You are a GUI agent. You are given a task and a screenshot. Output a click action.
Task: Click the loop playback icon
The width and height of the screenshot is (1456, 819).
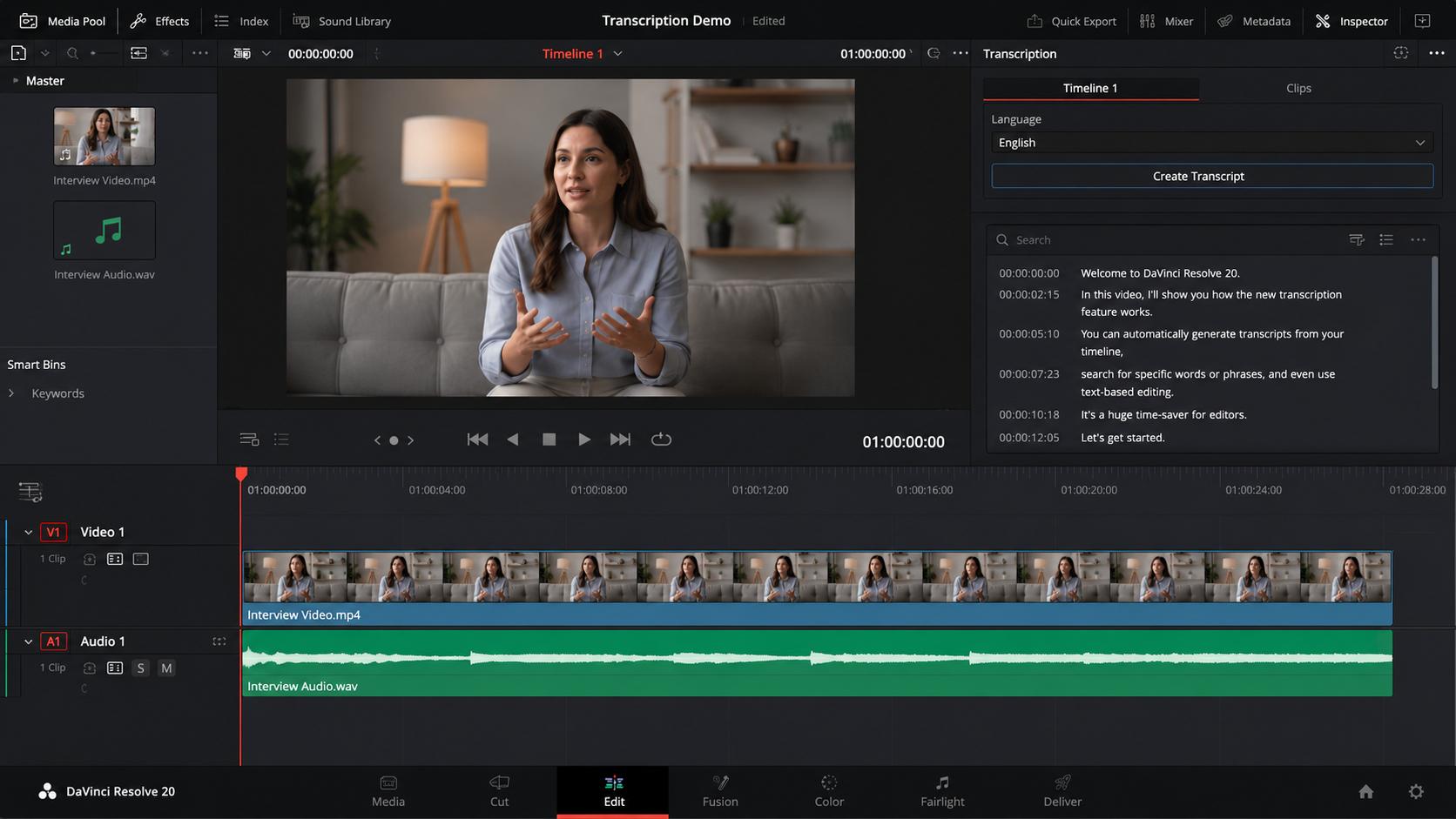pyautogui.click(x=661, y=440)
